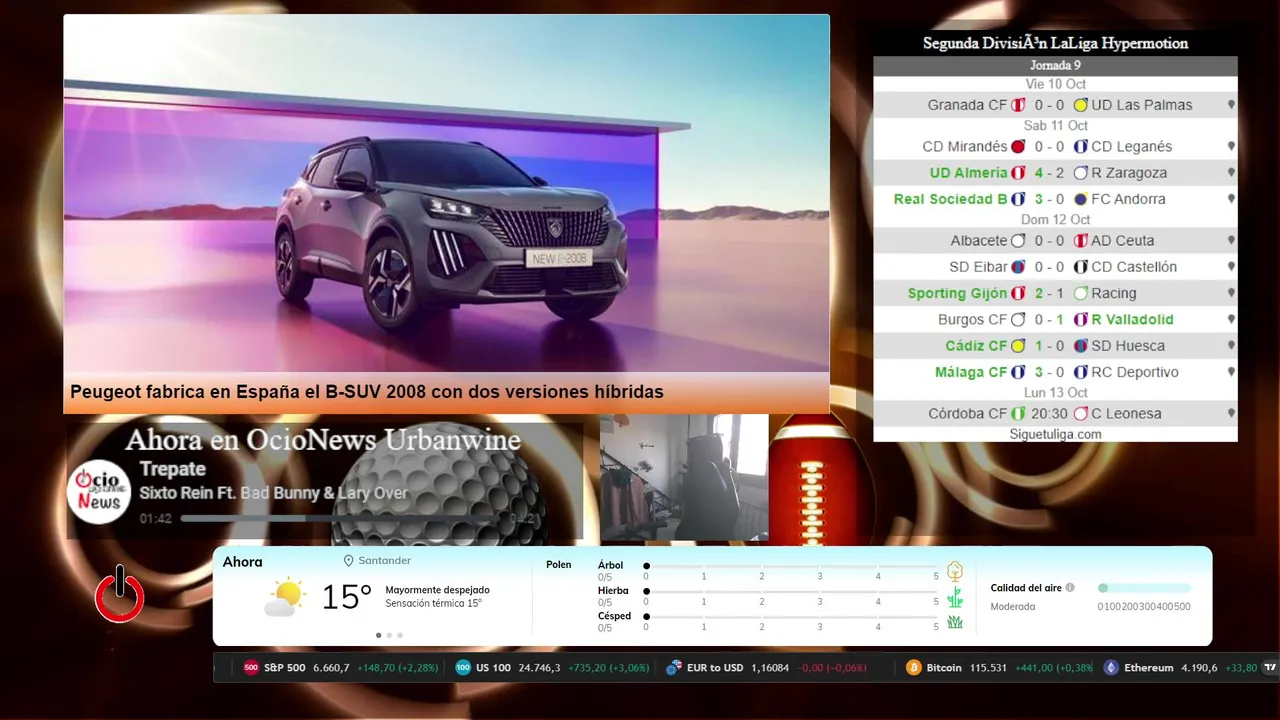Click the R Valladolid purple crest
This screenshot has width=1280, height=720.
[x=1080, y=320]
